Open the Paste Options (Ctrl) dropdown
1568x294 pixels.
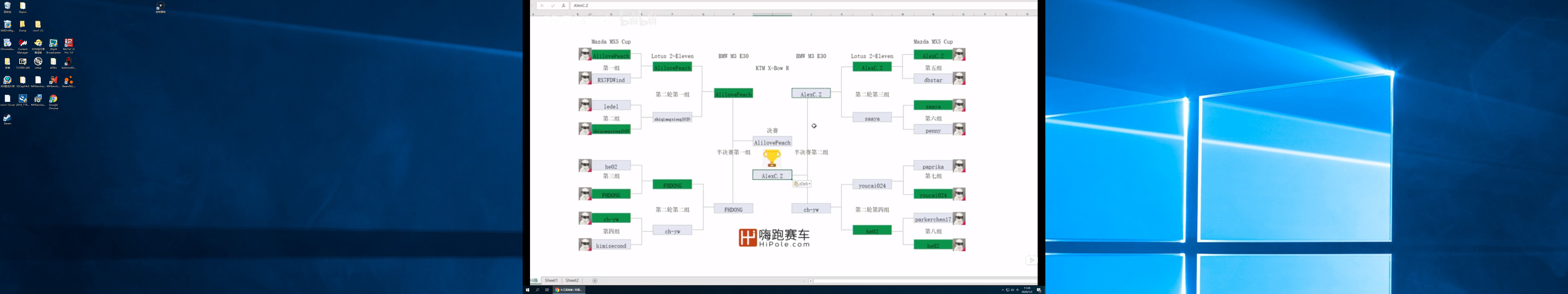click(x=802, y=184)
